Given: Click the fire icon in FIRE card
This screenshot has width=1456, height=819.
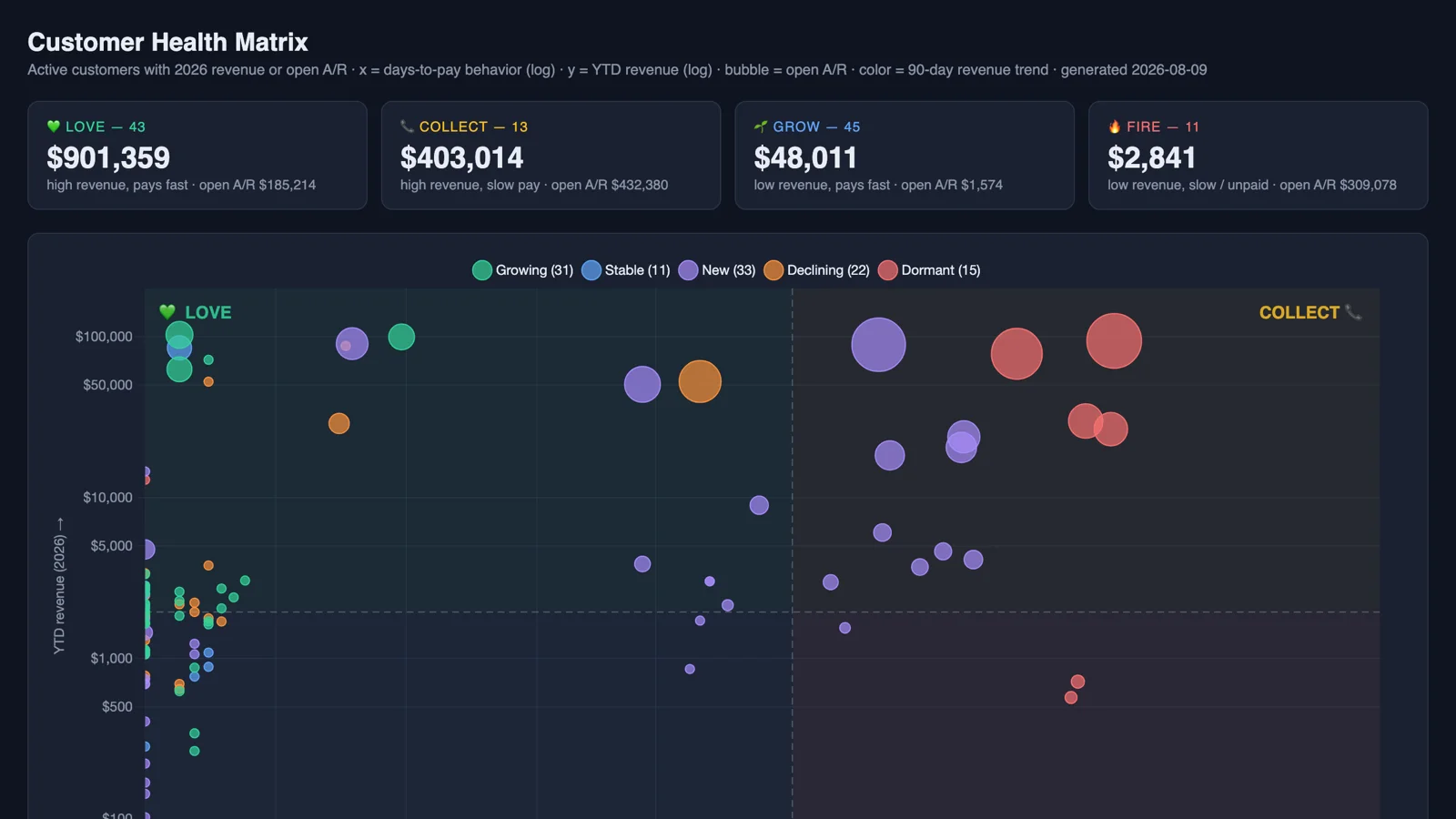Looking at the screenshot, I should [x=1115, y=126].
